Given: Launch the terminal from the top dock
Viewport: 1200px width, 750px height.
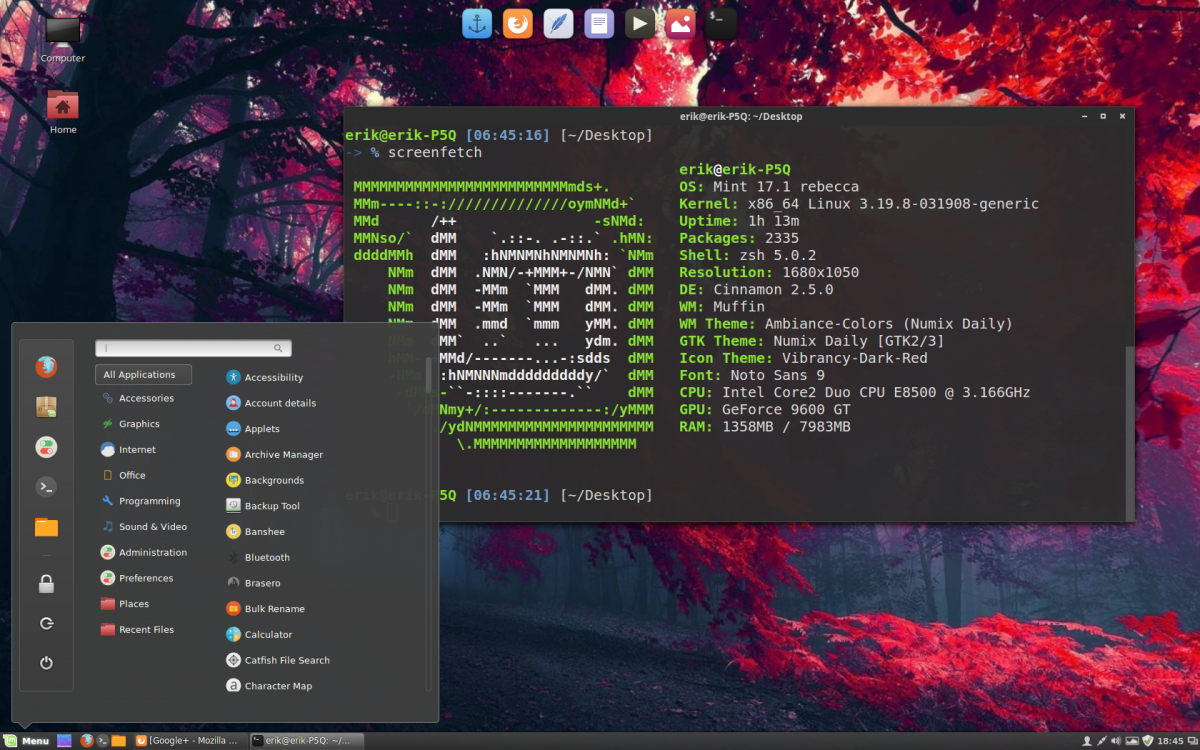Looking at the screenshot, I should [721, 23].
